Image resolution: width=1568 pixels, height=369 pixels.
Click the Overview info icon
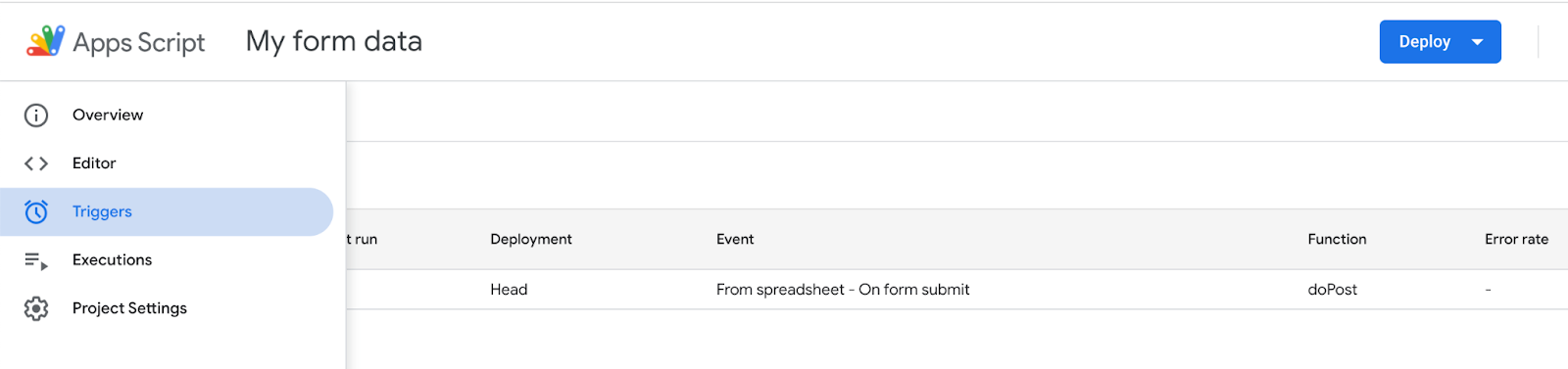point(36,115)
